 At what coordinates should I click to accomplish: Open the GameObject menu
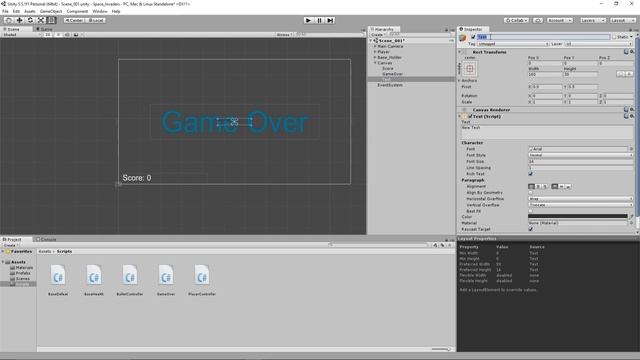click(51, 11)
